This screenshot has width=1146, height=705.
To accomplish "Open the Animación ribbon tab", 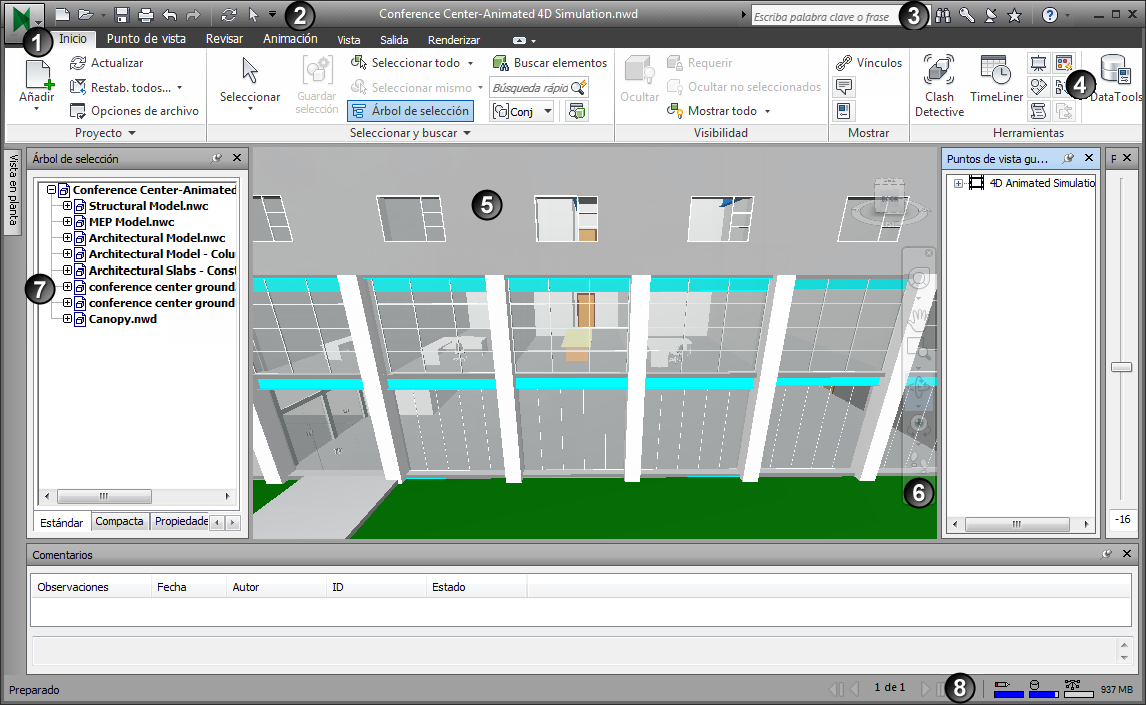I will [290, 39].
